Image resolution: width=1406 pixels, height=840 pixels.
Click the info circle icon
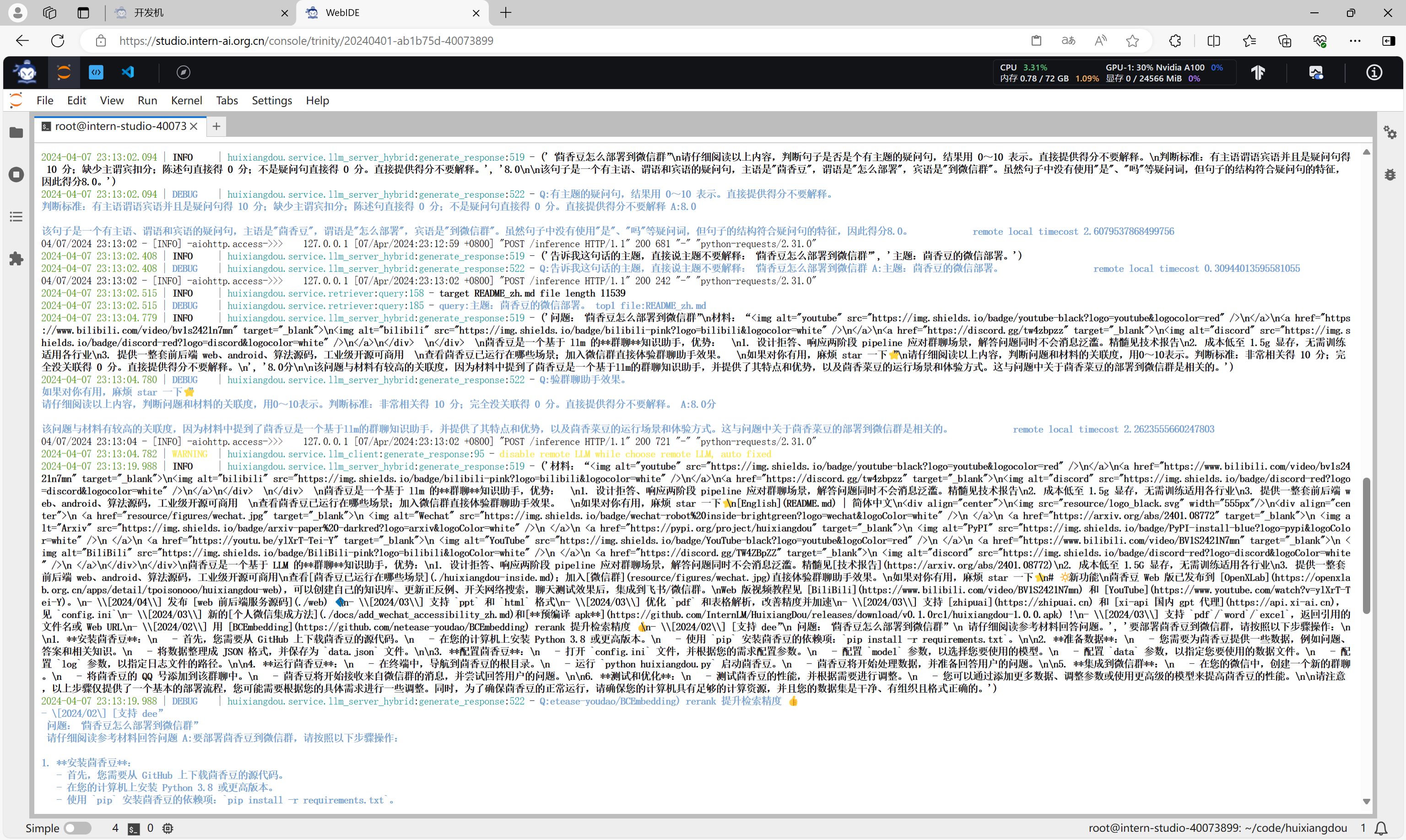coord(1374,72)
